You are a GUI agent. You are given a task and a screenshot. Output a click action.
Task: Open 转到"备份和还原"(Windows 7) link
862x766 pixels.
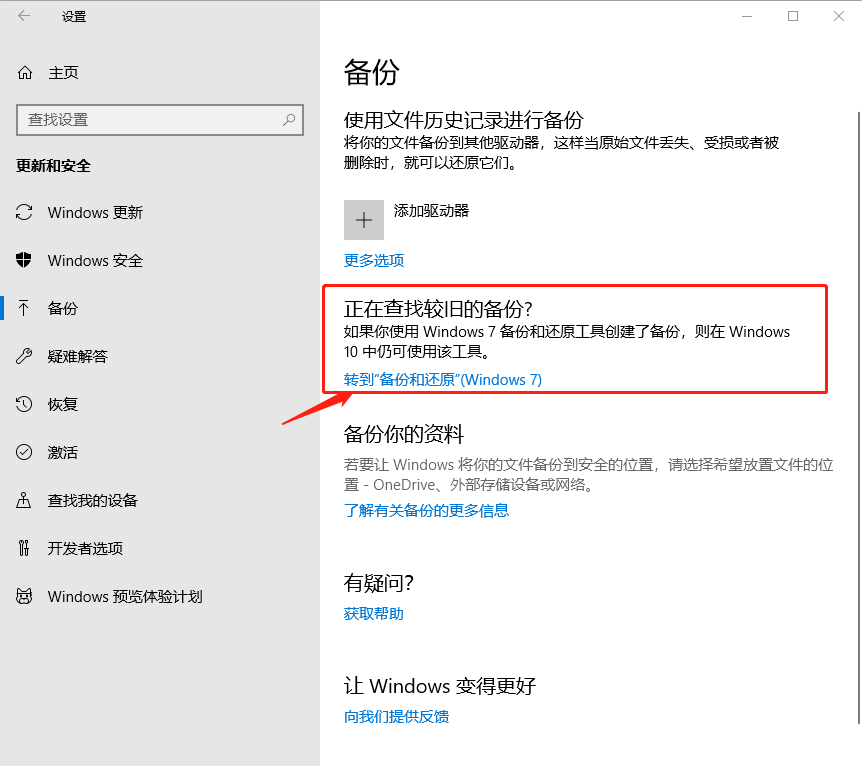click(x=443, y=379)
